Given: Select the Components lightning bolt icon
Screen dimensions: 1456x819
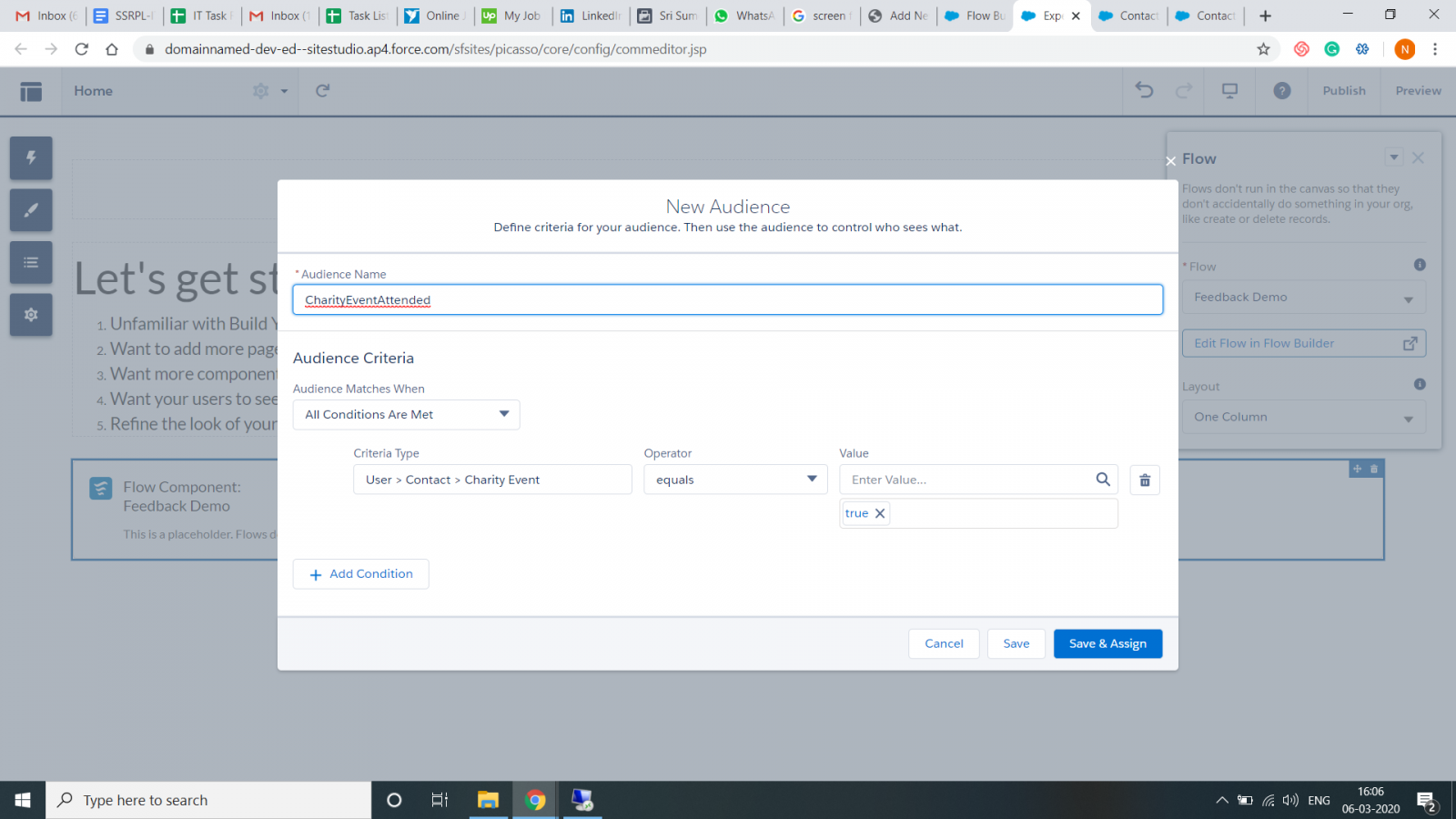Looking at the screenshot, I should coord(30,157).
